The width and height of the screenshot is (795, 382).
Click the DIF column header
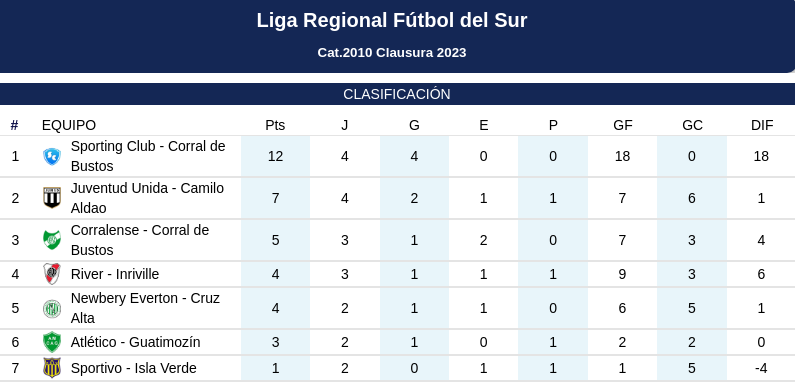click(x=762, y=125)
